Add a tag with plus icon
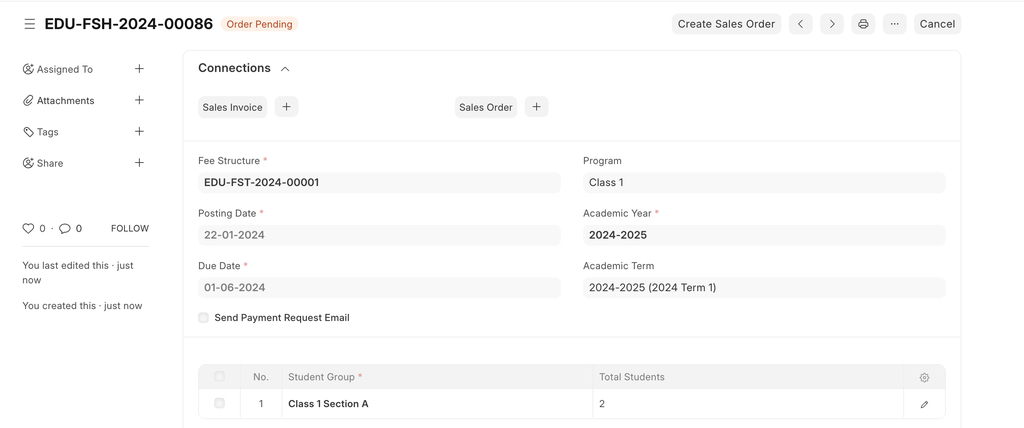Viewport: 1024px width, 428px height. click(139, 131)
